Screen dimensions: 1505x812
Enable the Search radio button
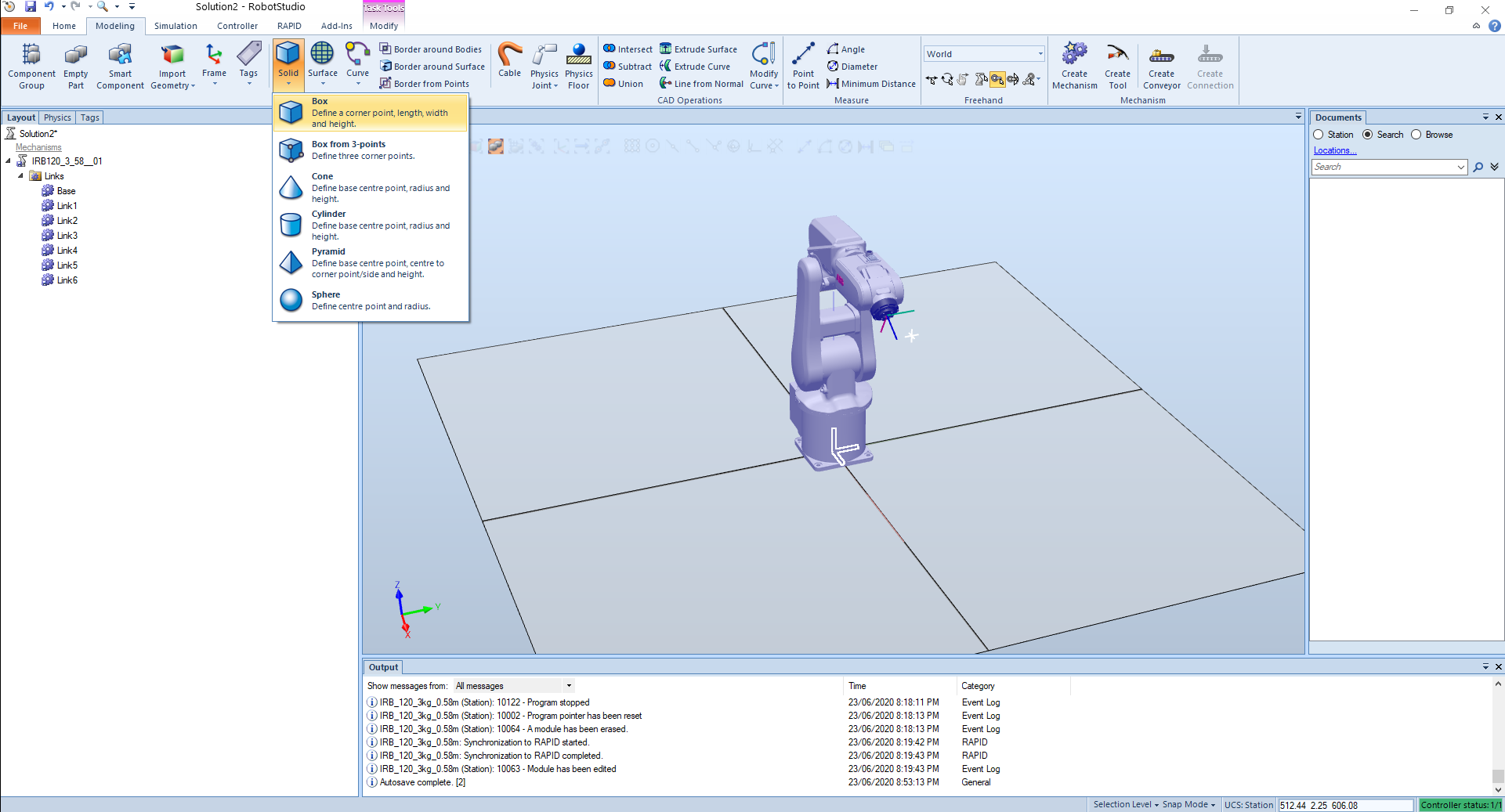click(x=1368, y=135)
